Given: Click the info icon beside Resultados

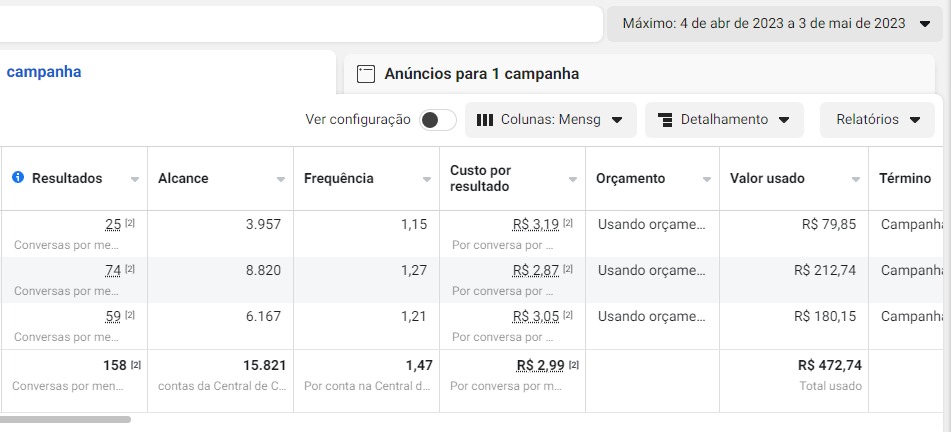Looking at the screenshot, I should click(x=17, y=178).
